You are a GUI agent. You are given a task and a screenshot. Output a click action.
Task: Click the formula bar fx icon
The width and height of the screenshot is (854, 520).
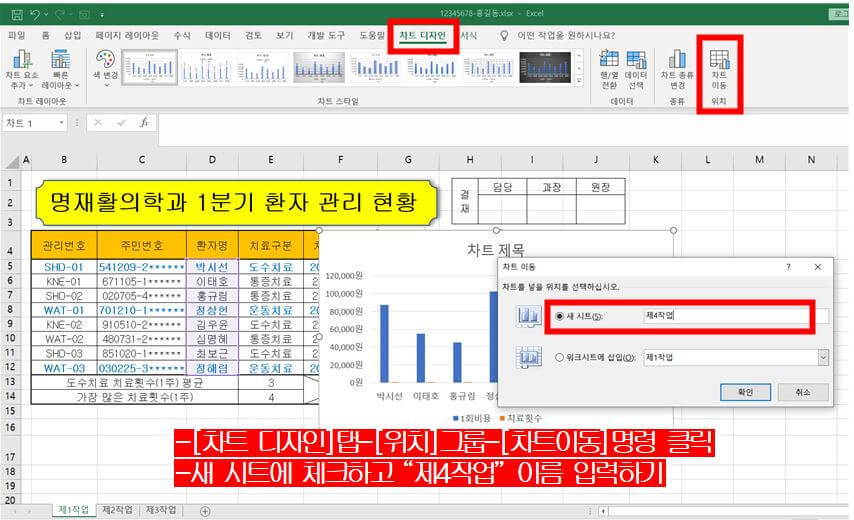pos(144,123)
